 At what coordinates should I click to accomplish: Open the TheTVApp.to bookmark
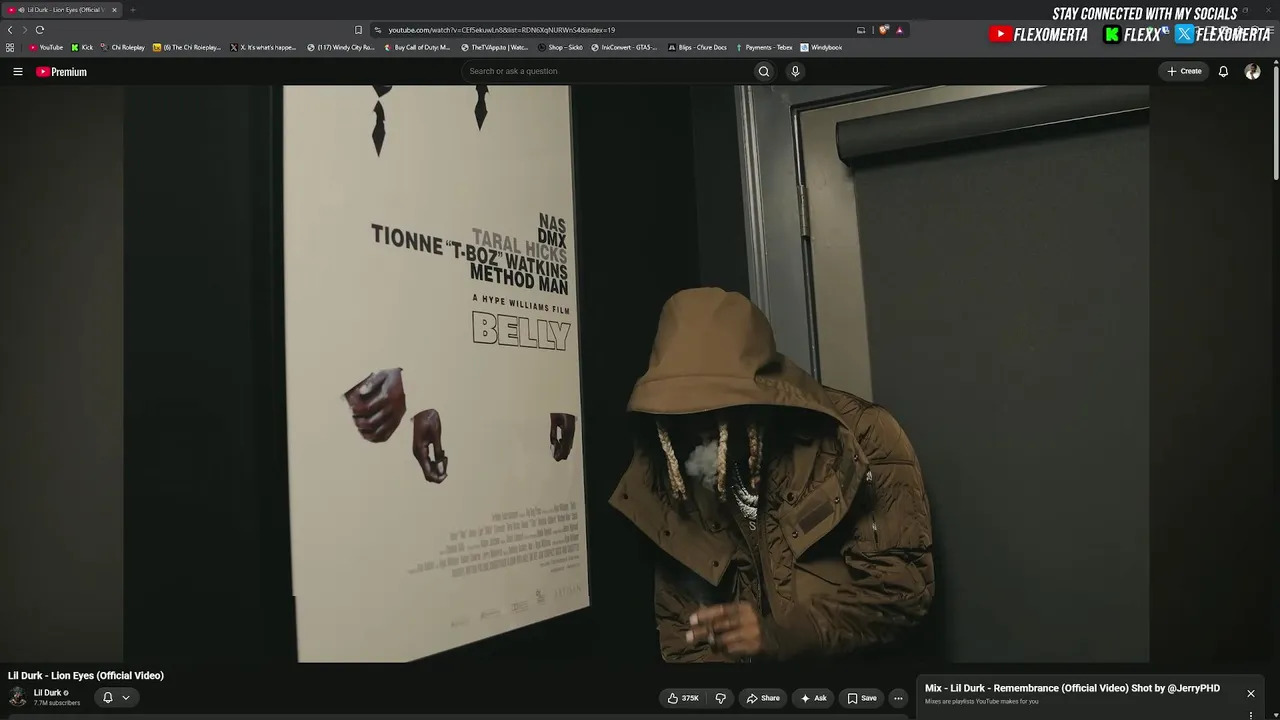coord(495,47)
